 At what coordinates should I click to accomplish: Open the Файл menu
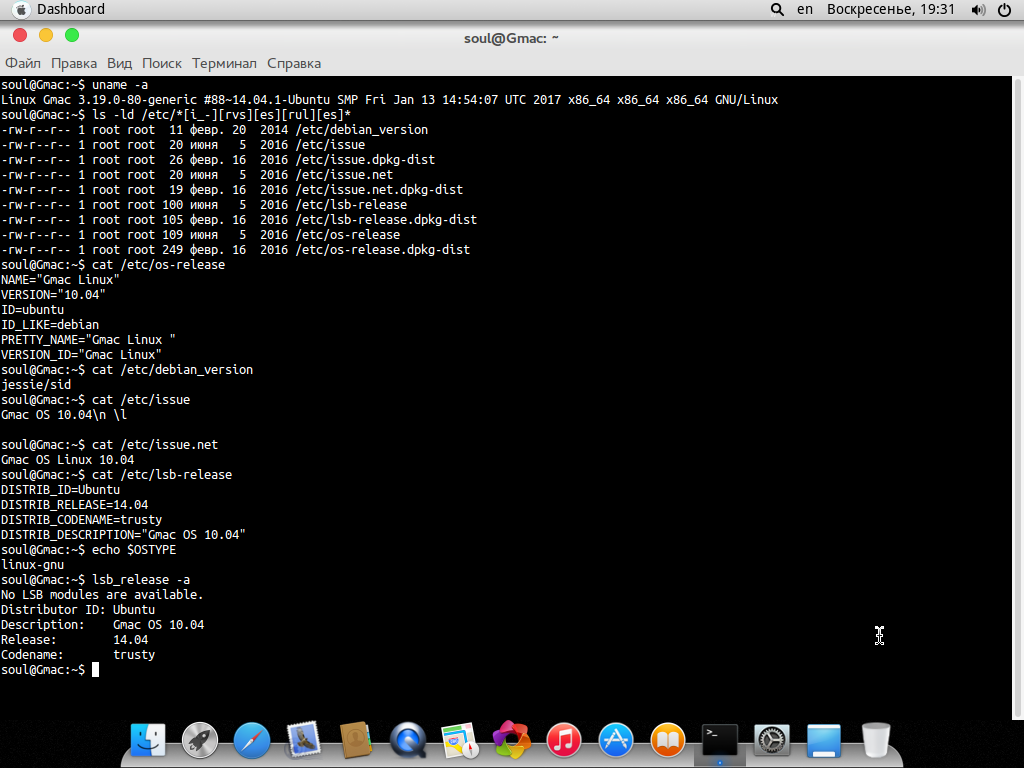[23, 63]
